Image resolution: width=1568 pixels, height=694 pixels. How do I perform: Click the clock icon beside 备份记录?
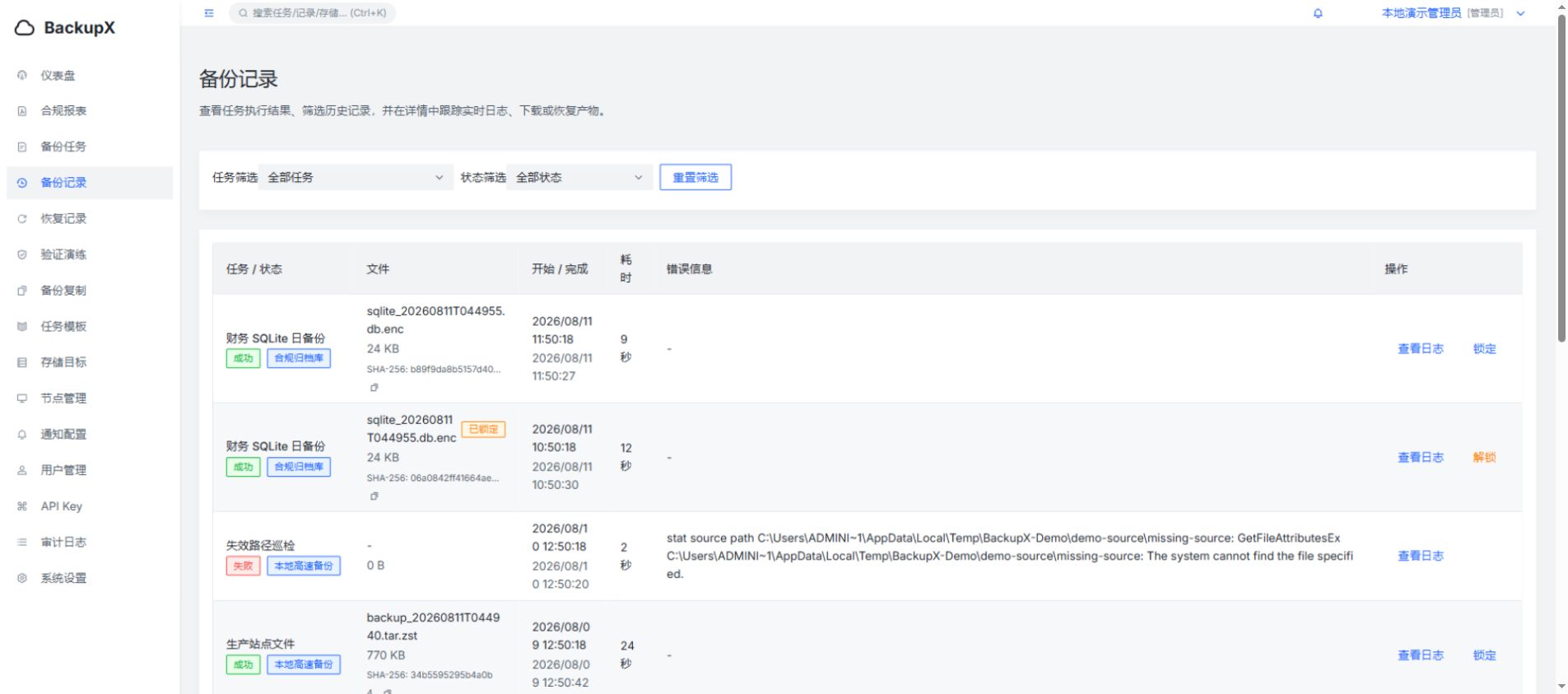[22, 183]
